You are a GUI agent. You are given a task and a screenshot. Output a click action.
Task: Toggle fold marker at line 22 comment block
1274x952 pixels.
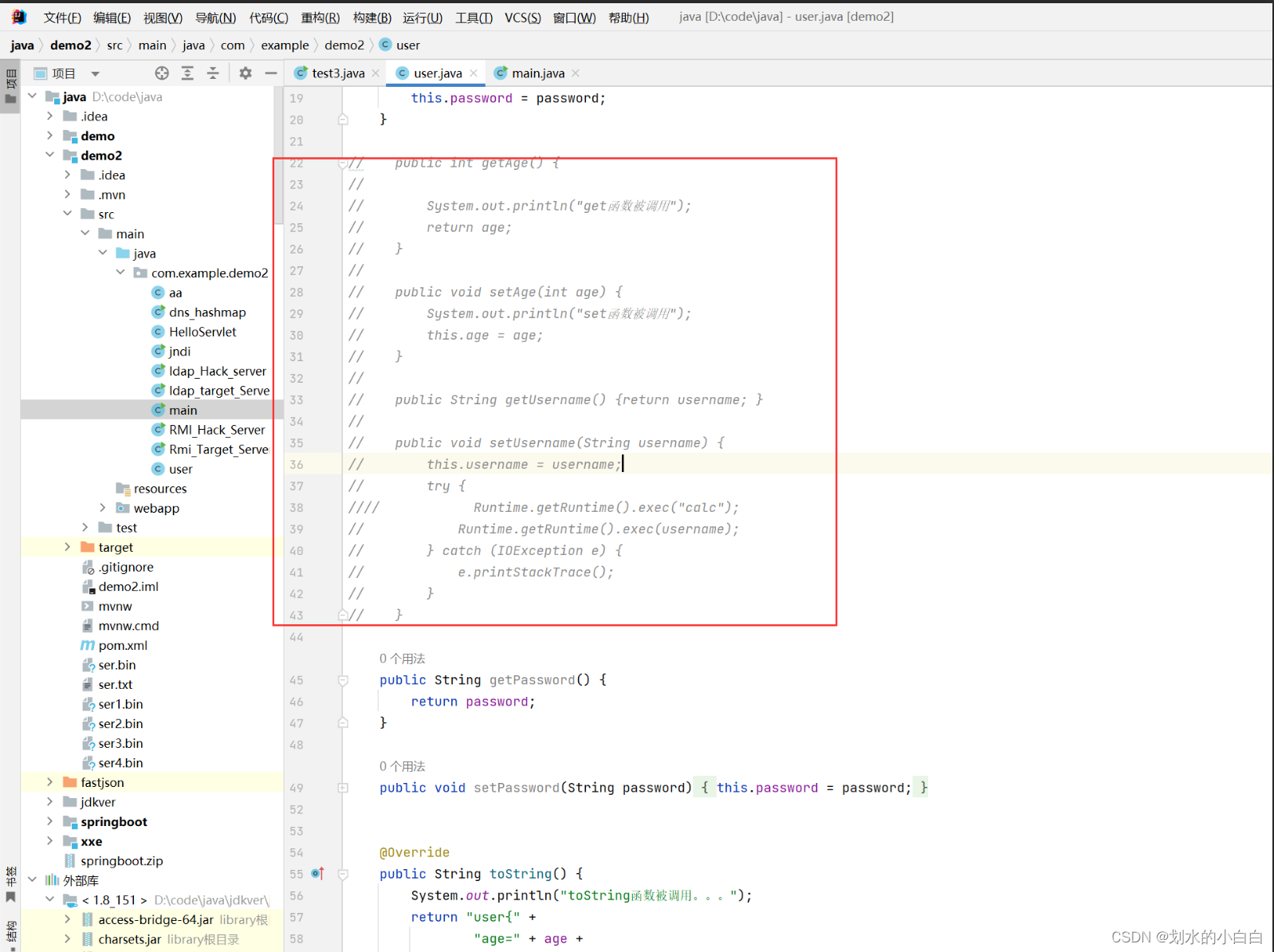(x=343, y=163)
